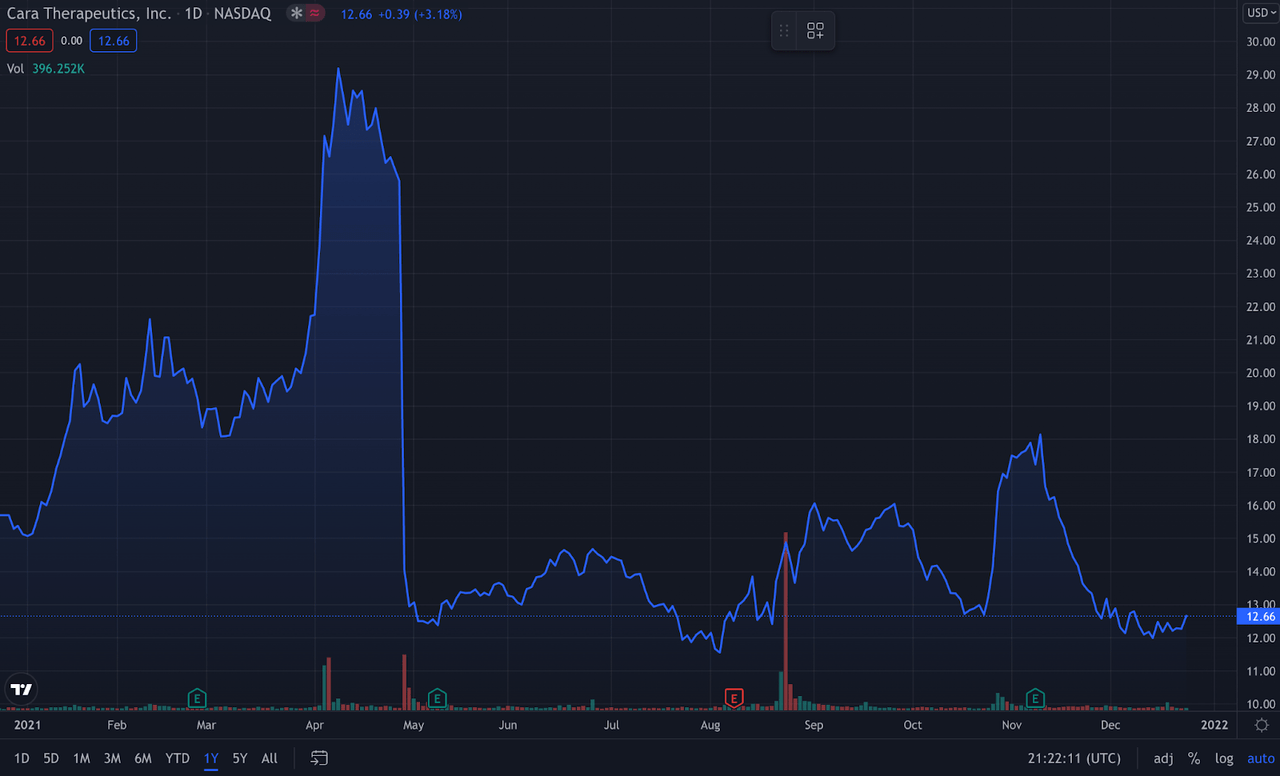Click the 20.00 price axis label

click(x=1260, y=373)
